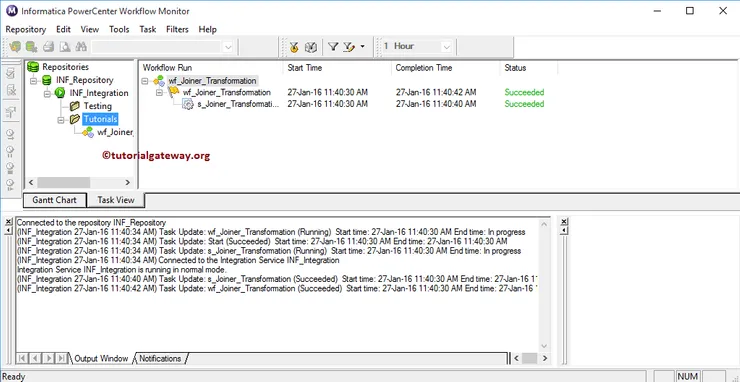Screen dimensions: 740x382
Task: Open the Edit menu
Action: [x=63, y=29]
